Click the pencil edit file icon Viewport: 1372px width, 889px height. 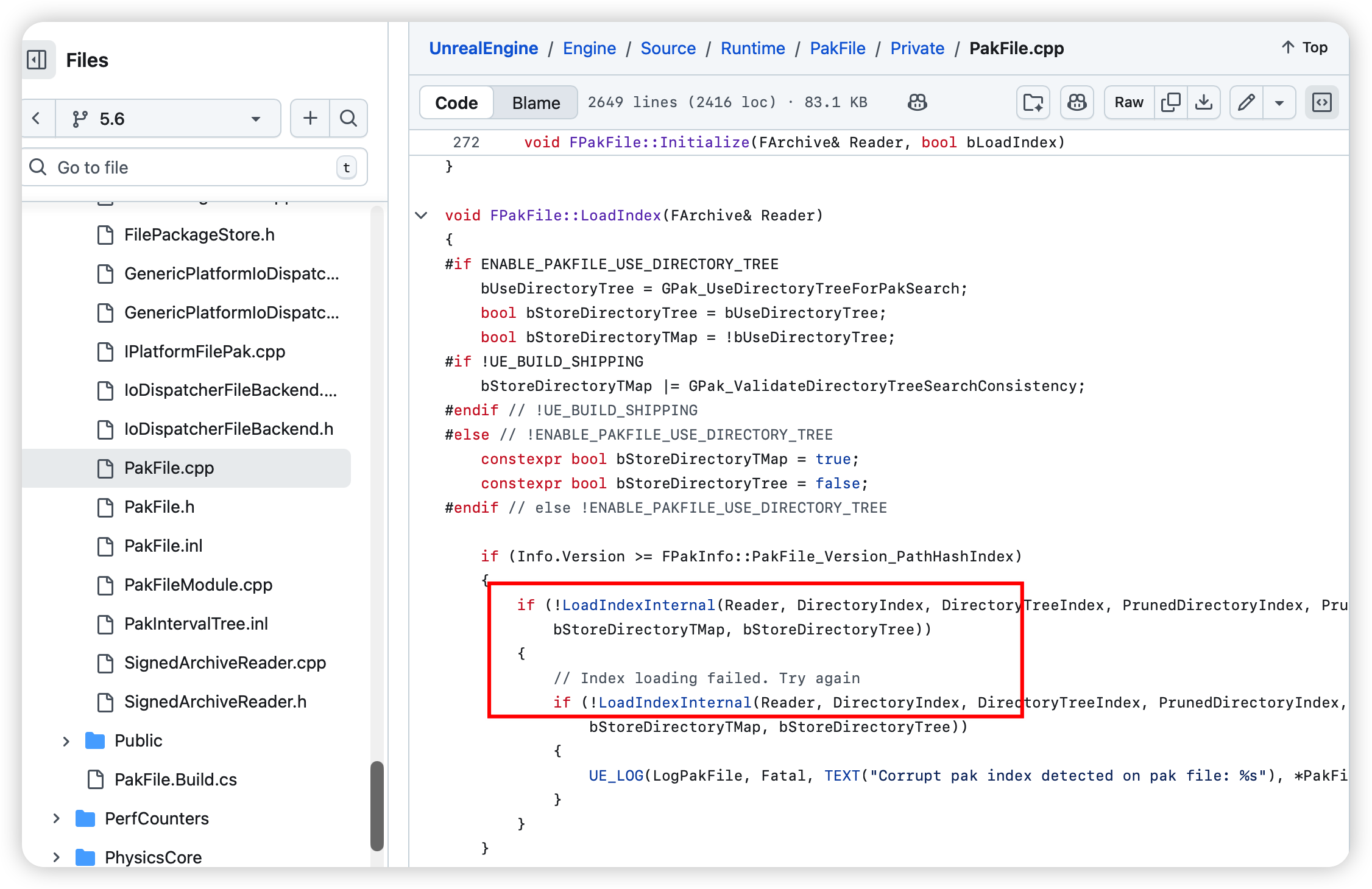[1246, 102]
